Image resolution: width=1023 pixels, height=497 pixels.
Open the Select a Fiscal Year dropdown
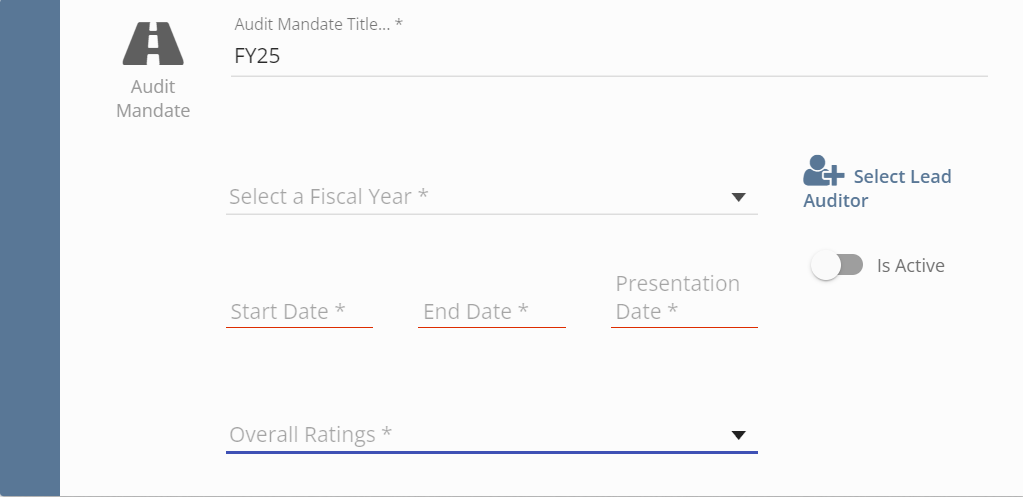point(480,197)
